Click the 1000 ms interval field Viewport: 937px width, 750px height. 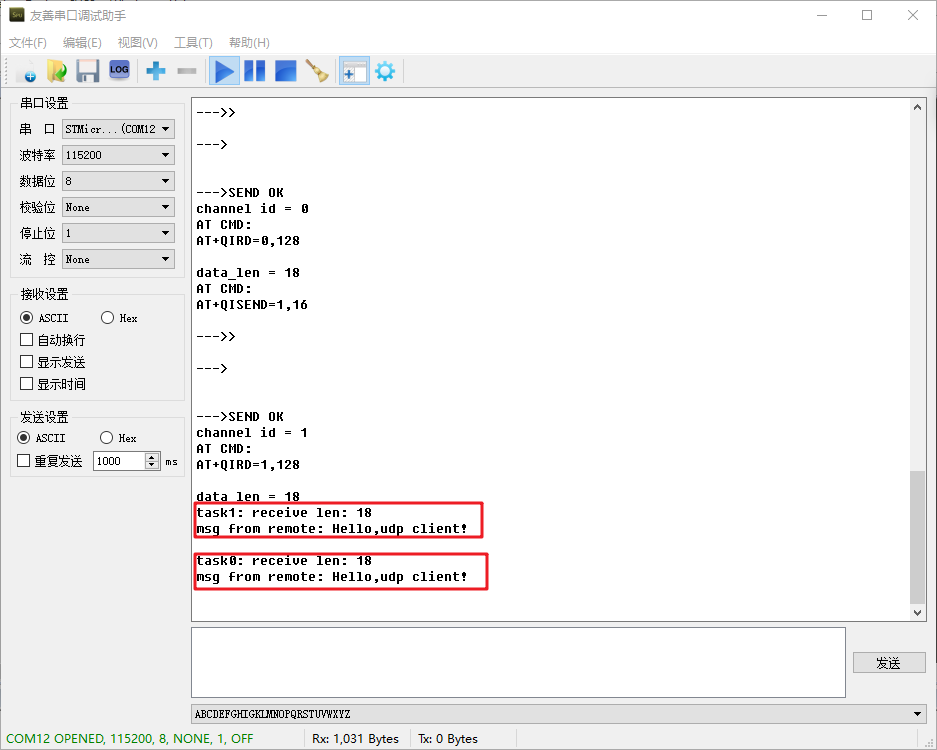click(x=119, y=461)
